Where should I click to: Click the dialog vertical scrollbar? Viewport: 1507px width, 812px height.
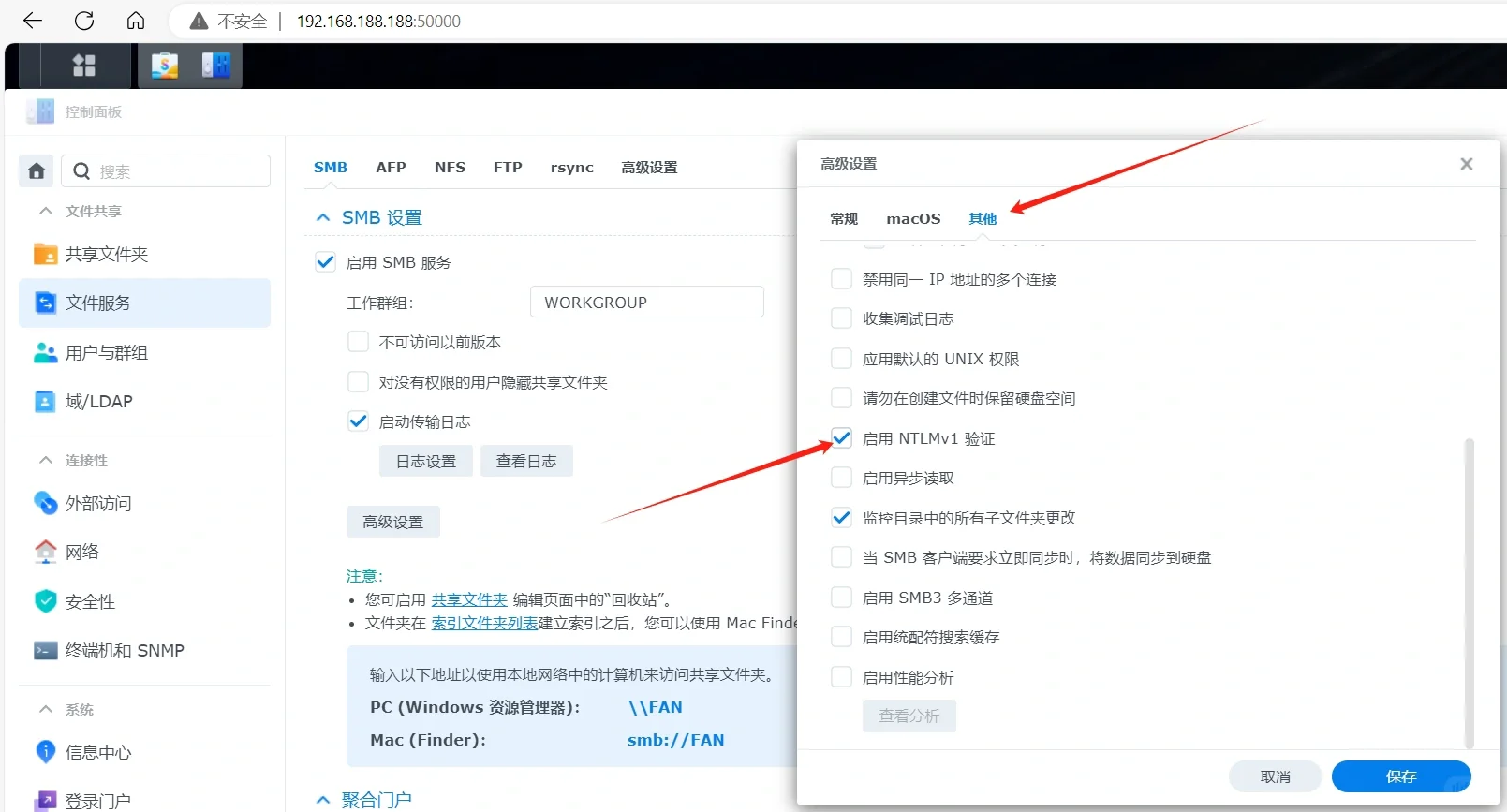tap(1469, 594)
